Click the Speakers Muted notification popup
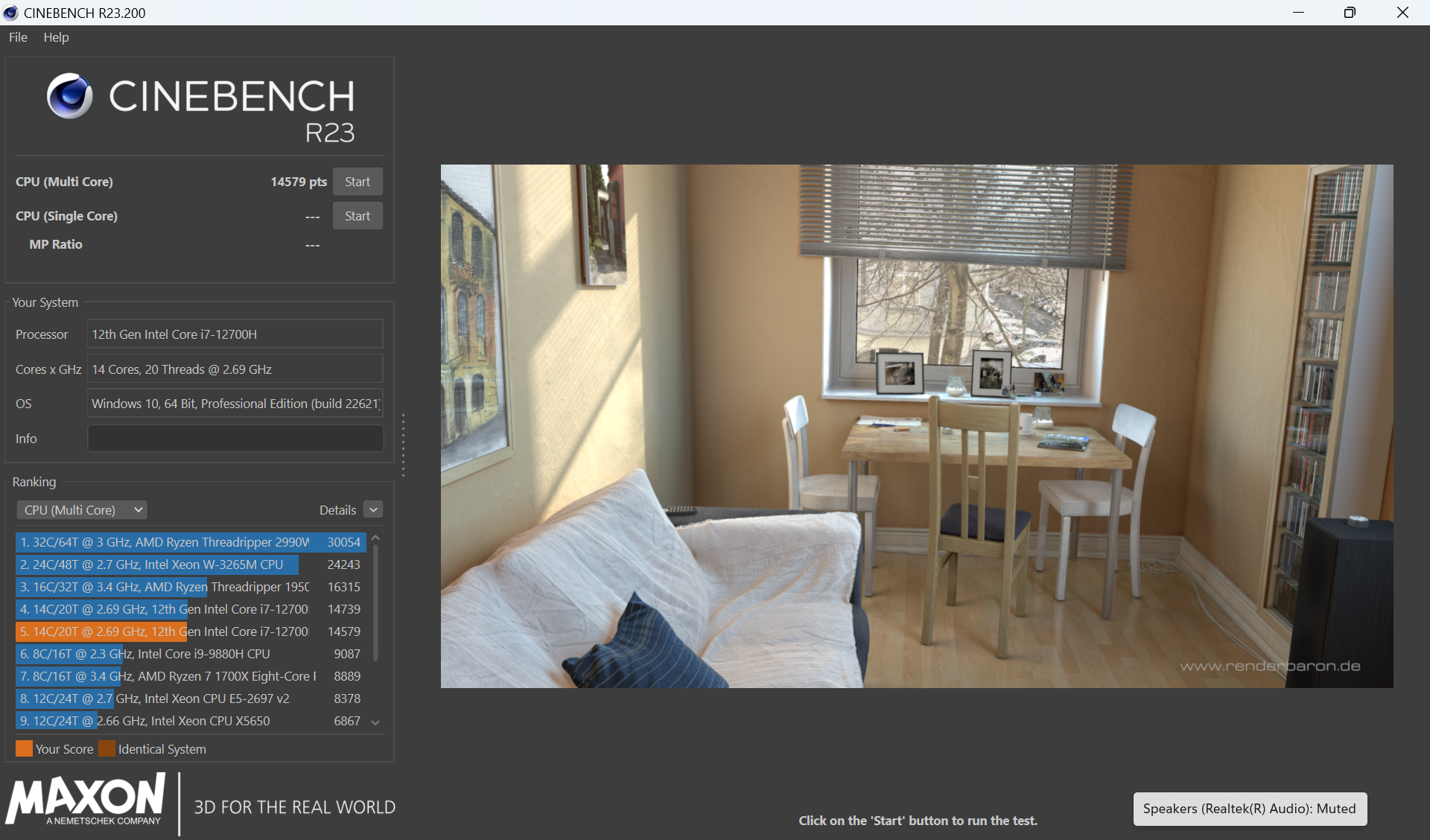 [x=1250, y=809]
